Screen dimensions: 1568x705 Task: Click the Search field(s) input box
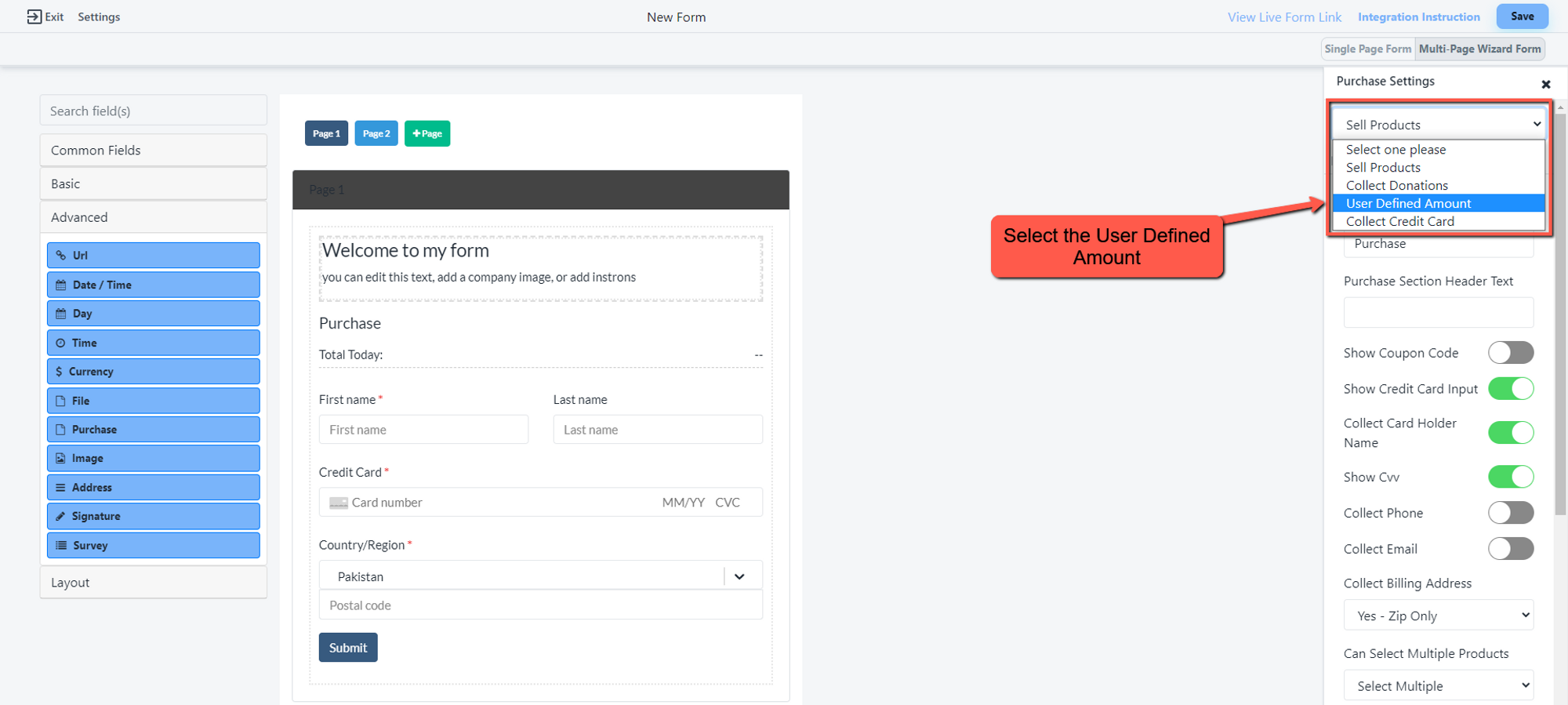click(154, 111)
